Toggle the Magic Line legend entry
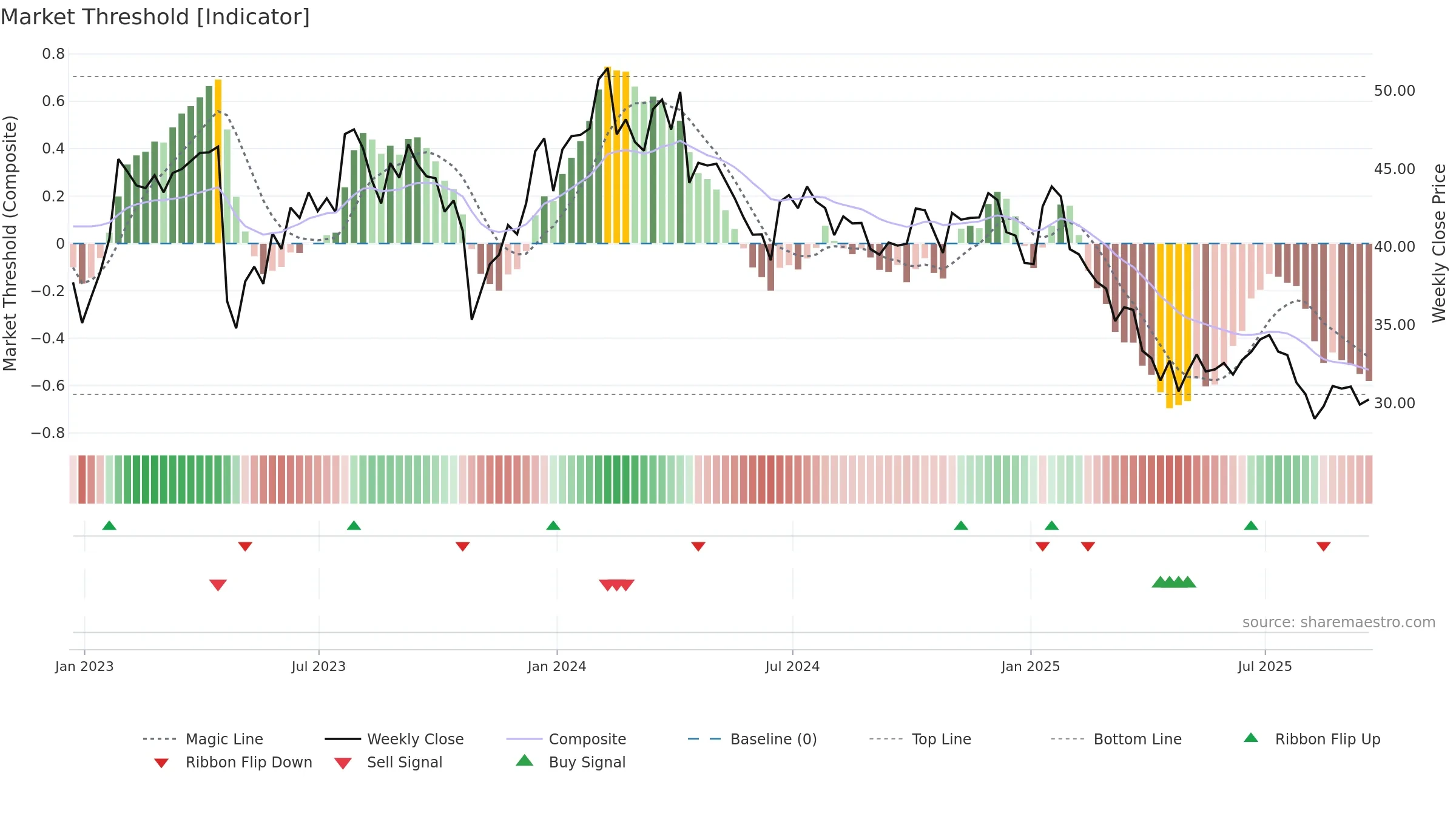 (x=203, y=739)
